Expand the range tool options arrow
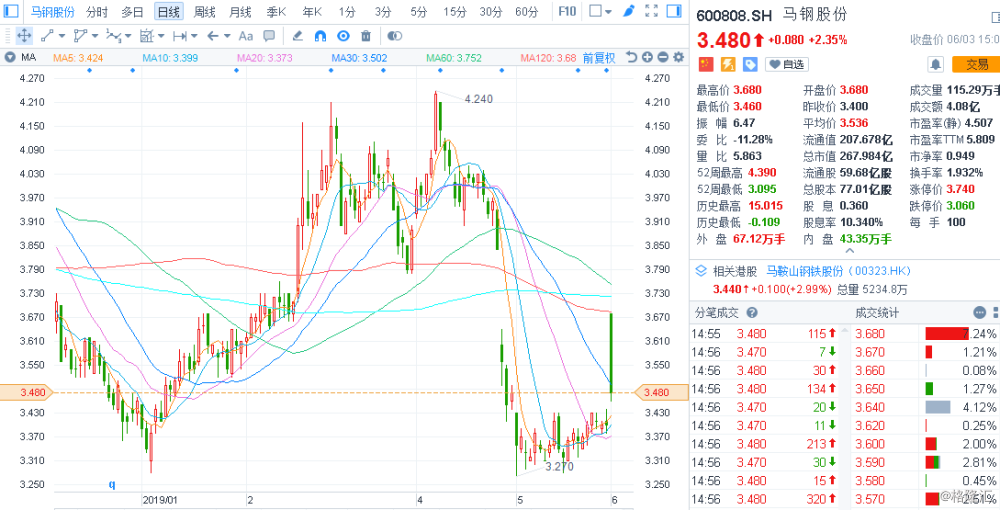Screen dimensions: 1000x510 194,36
